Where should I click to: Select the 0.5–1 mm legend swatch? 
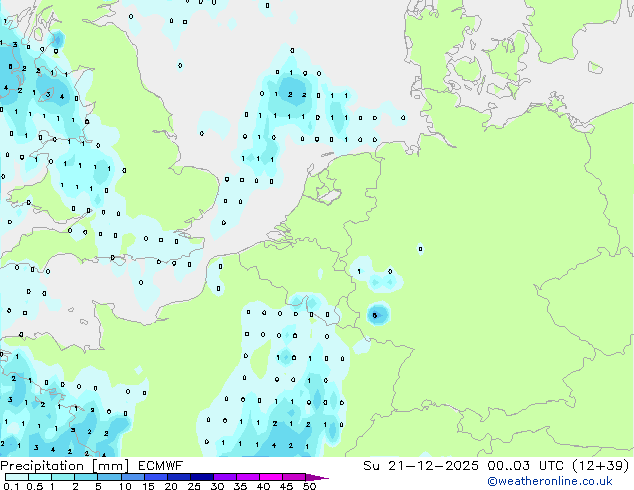pyautogui.click(x=40, y=477)
